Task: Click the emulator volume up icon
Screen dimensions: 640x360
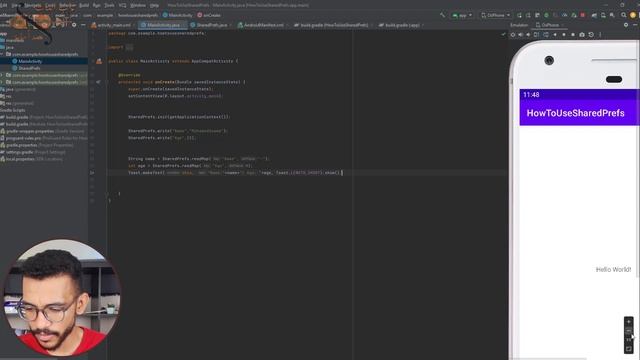Action: [520, 35]
